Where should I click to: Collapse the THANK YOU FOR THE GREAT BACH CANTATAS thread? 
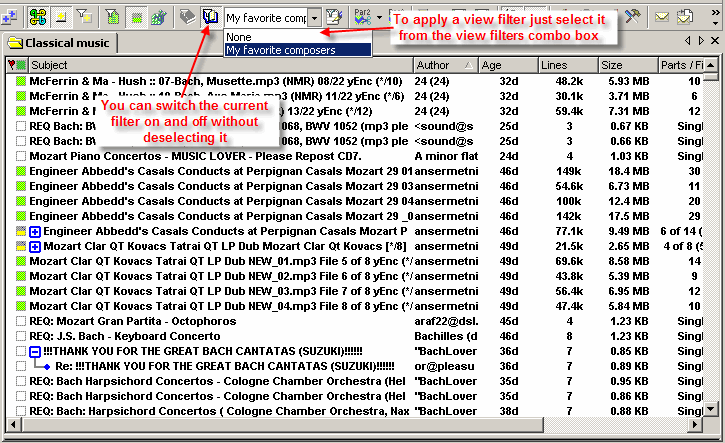click(x=36, y=351)
